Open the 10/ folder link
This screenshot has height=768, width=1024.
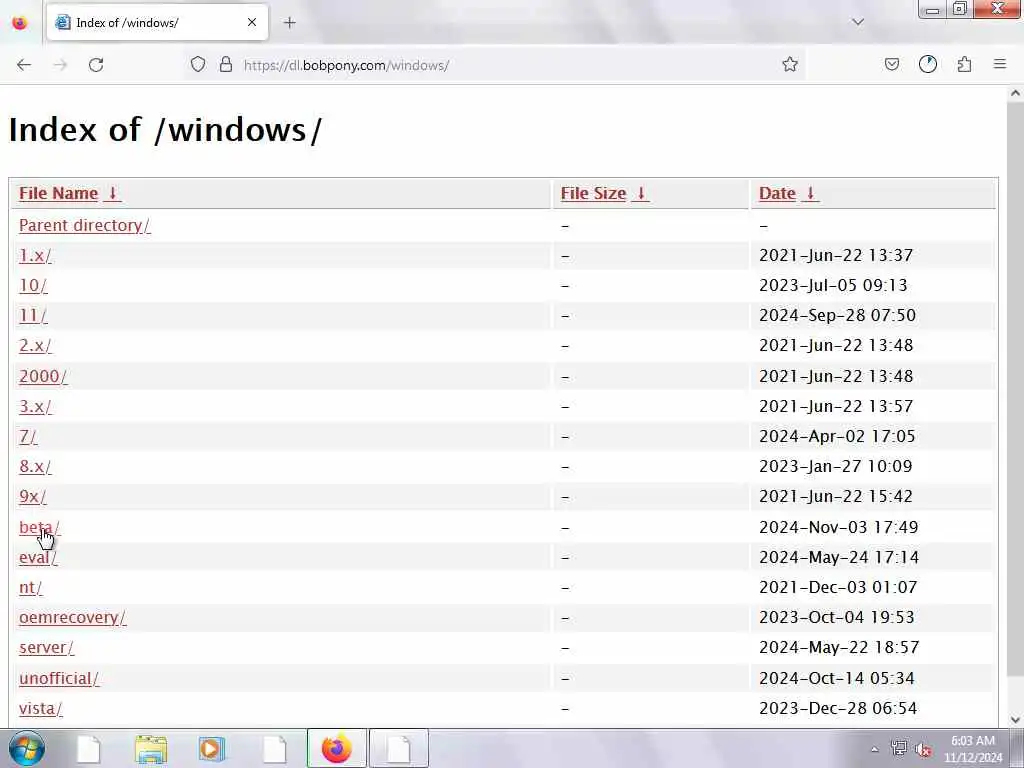pos(33,285)
